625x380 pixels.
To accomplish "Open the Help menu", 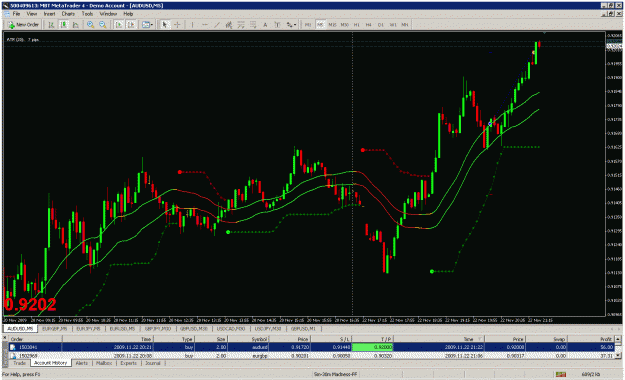I will (x=128, y=14).
